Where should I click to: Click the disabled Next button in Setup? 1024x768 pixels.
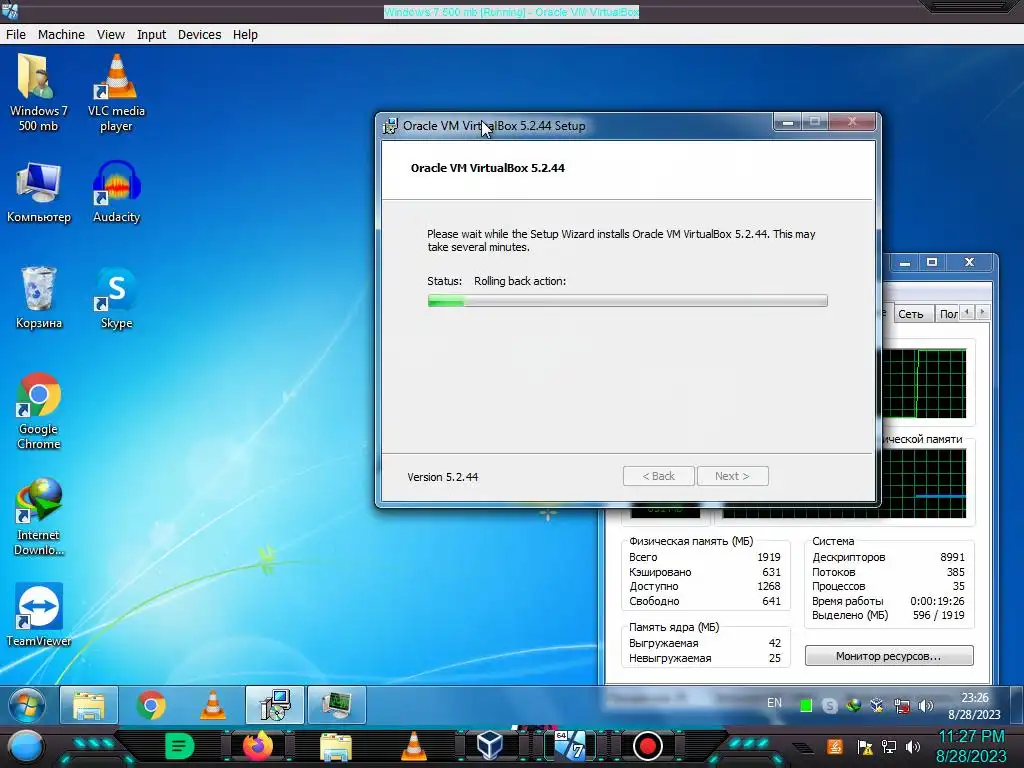(x=733, y=476)
